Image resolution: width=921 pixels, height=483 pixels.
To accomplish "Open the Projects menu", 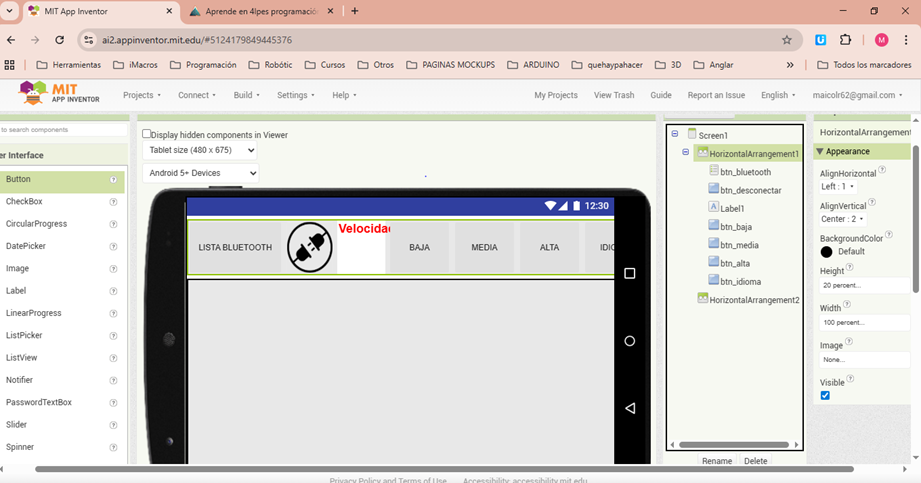I will pyautogui.click(x=141, y=95).
